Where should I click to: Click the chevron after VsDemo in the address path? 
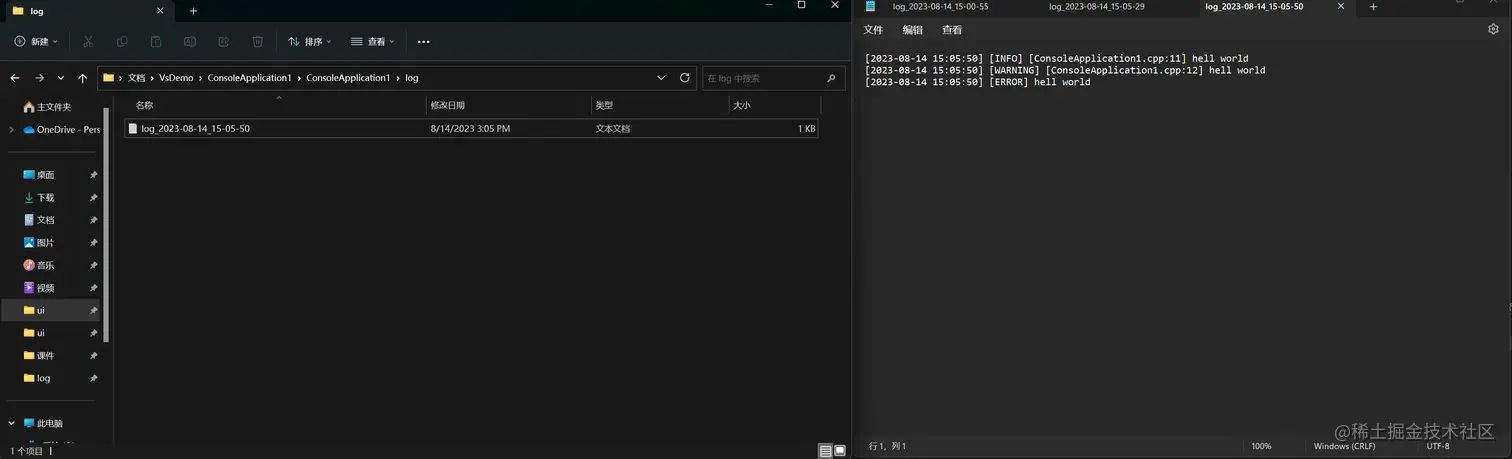(201, 78)
